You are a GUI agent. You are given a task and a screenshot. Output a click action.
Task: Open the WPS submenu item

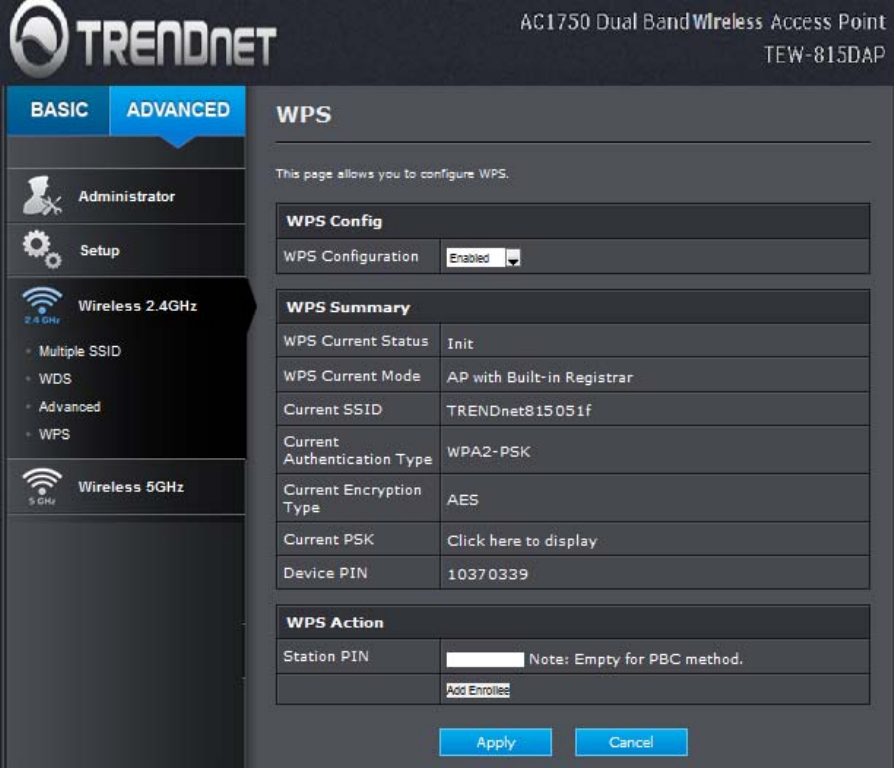pyautogui.click(x=55, y=434)
